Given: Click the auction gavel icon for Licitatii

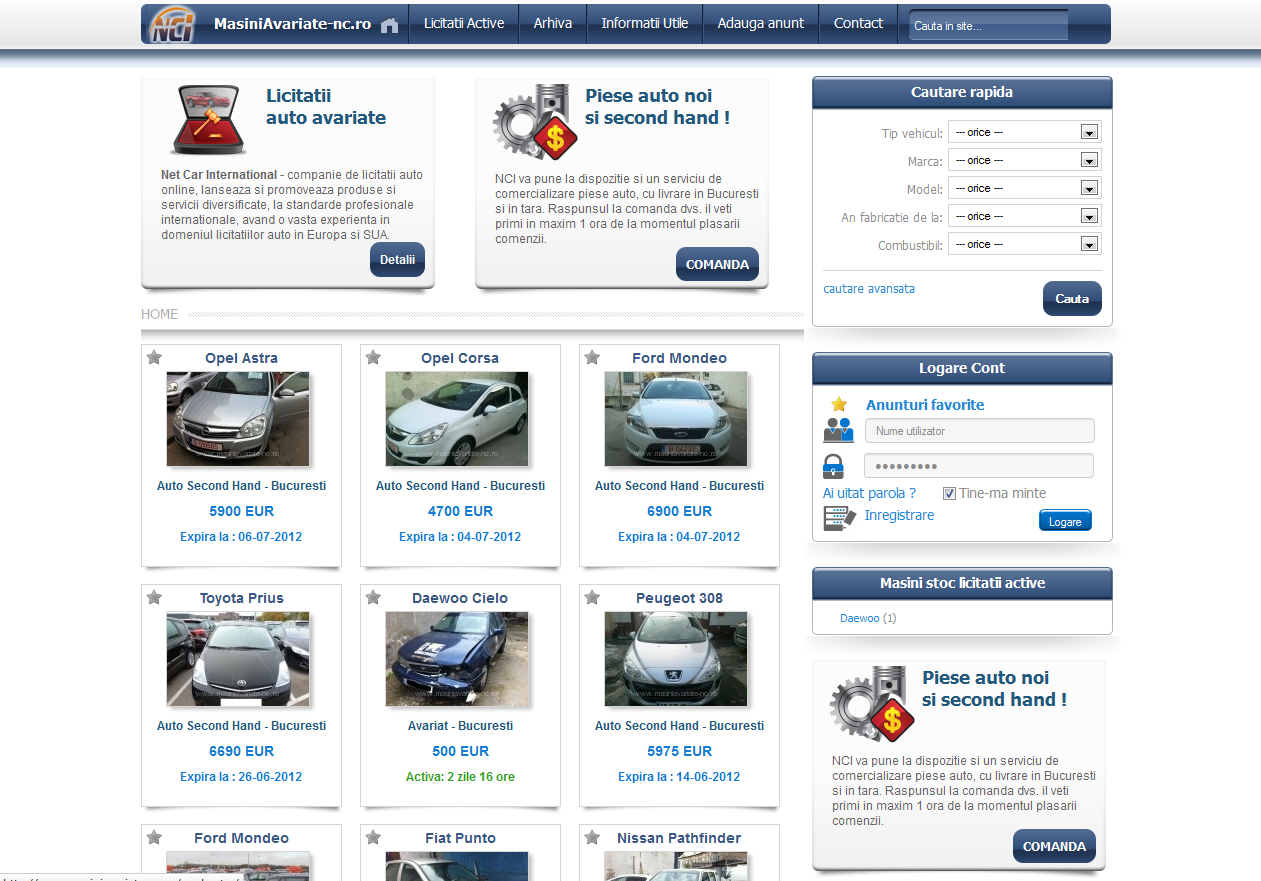Looking at the screenshot, I should coord(209,120).
